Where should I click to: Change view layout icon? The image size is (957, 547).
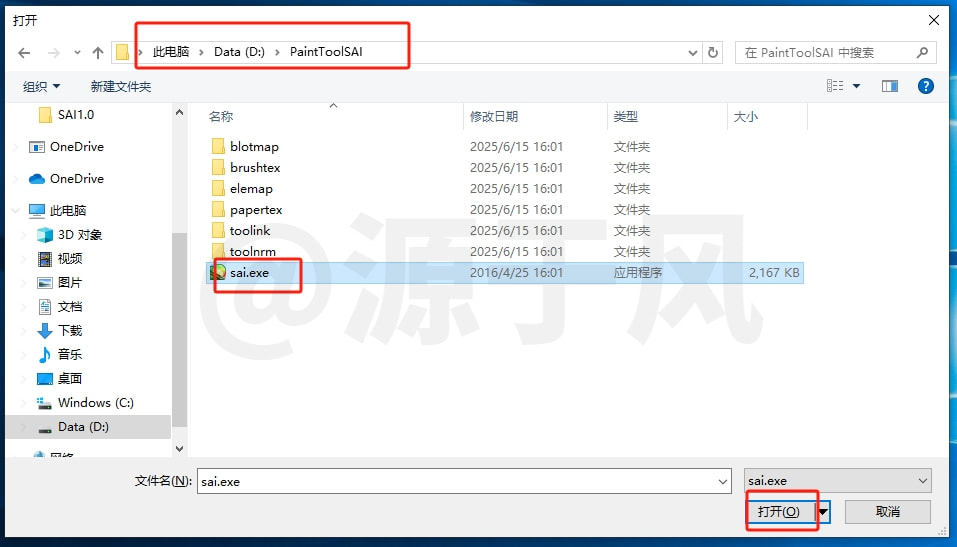pyautogui.click(x=835, y=86)
